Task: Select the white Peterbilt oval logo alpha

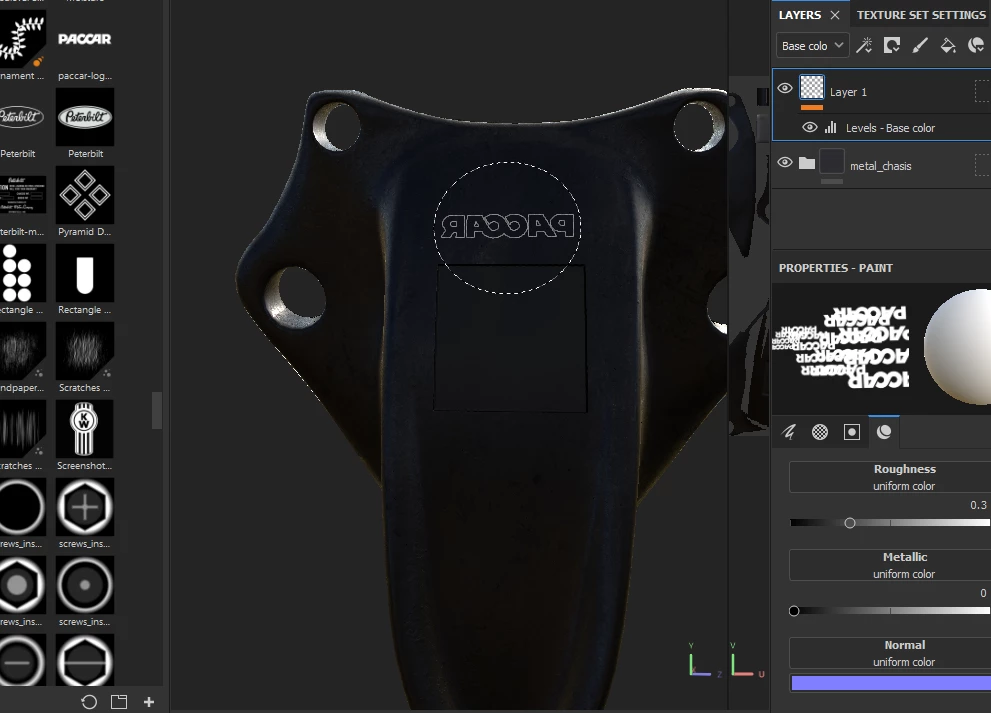Action: (x=85, y=117)
